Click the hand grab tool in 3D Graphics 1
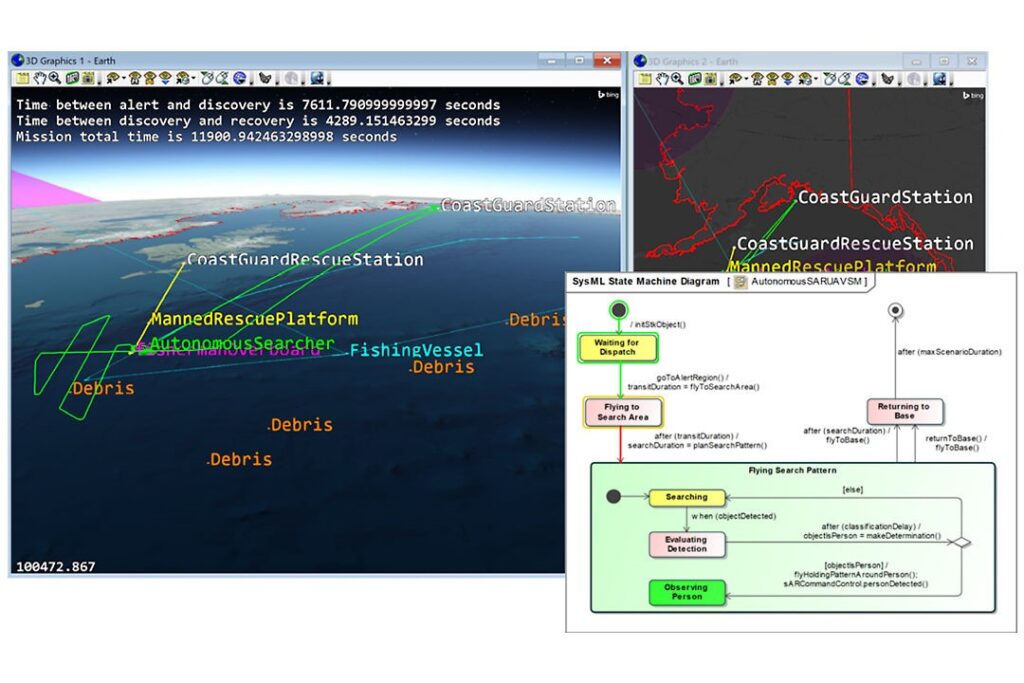Image resolution: width=1024 pixels, height=683 pixels. (x=40, y=78)
